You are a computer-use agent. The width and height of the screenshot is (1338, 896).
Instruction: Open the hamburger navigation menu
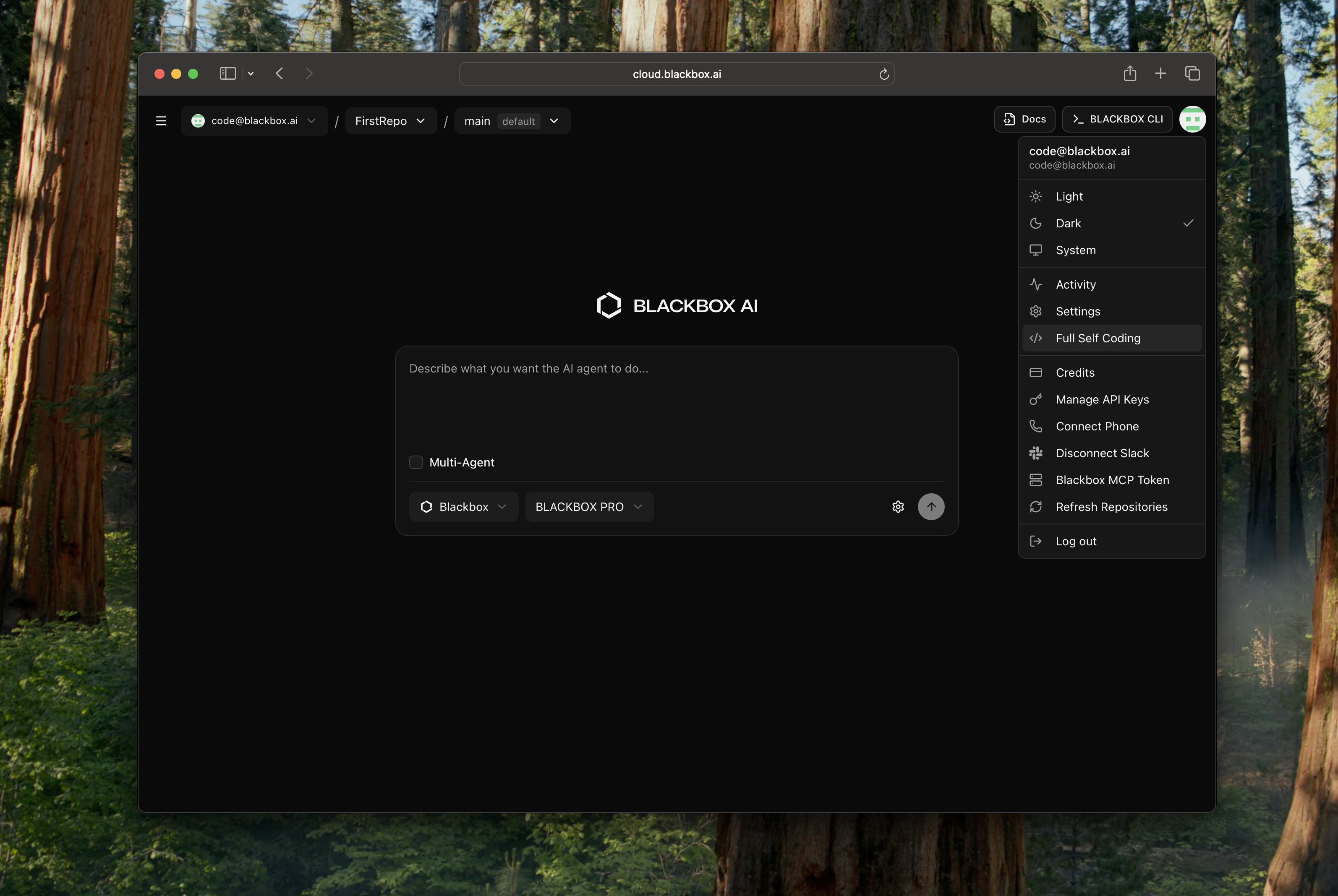(x=161, y=120)
